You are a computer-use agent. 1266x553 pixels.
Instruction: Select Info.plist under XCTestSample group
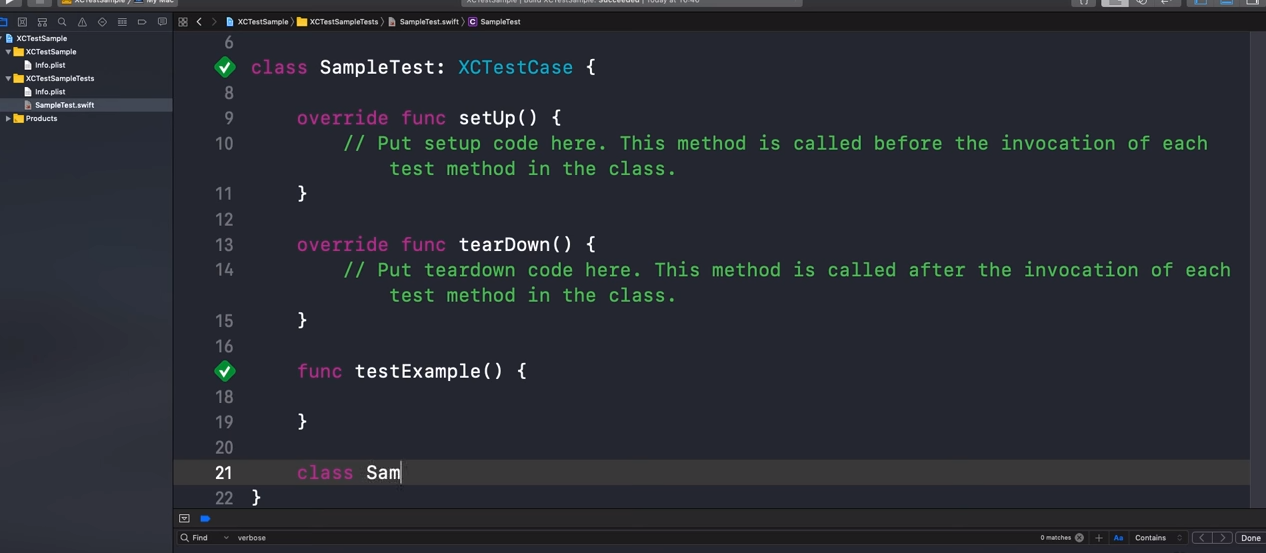pos(50,65)
